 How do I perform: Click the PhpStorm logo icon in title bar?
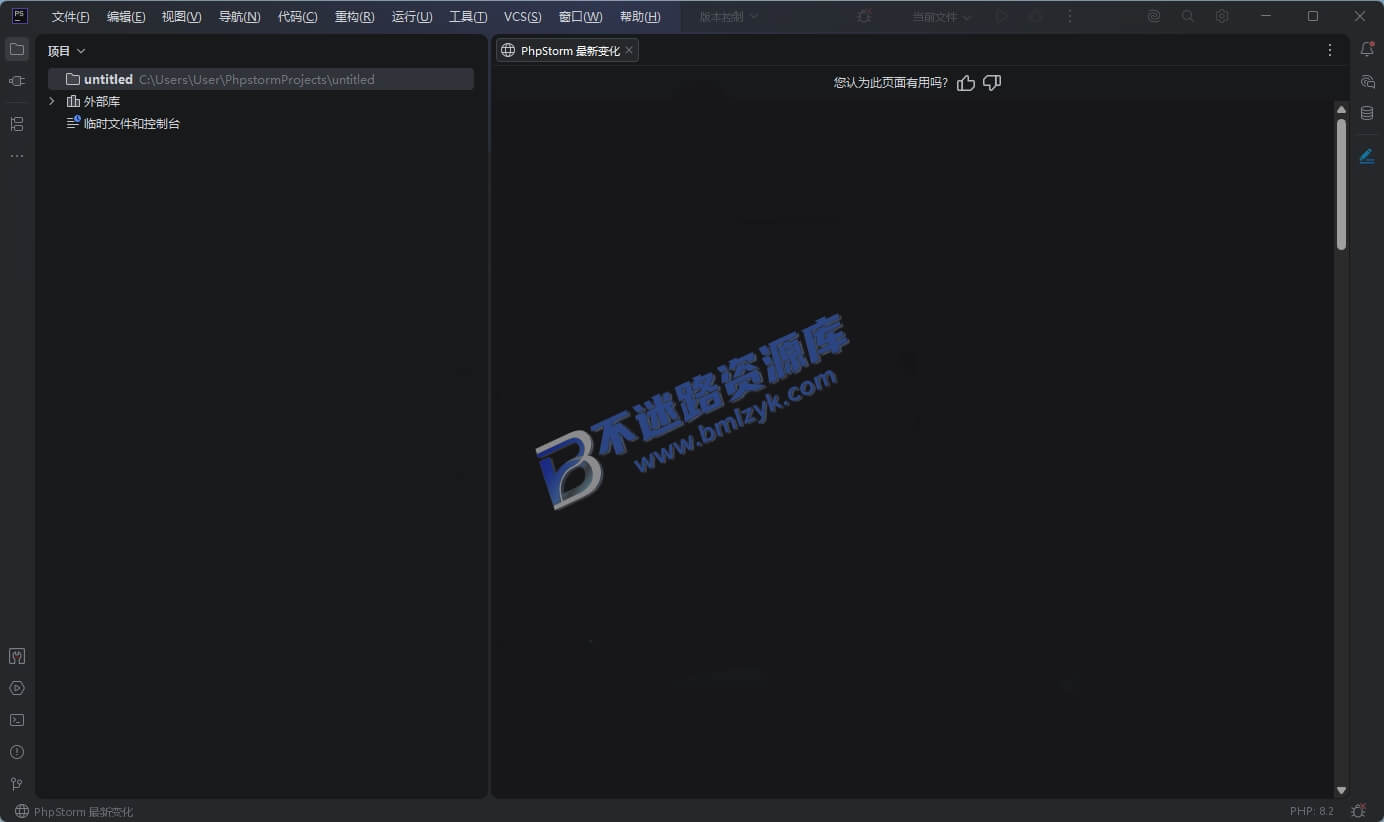19,16
